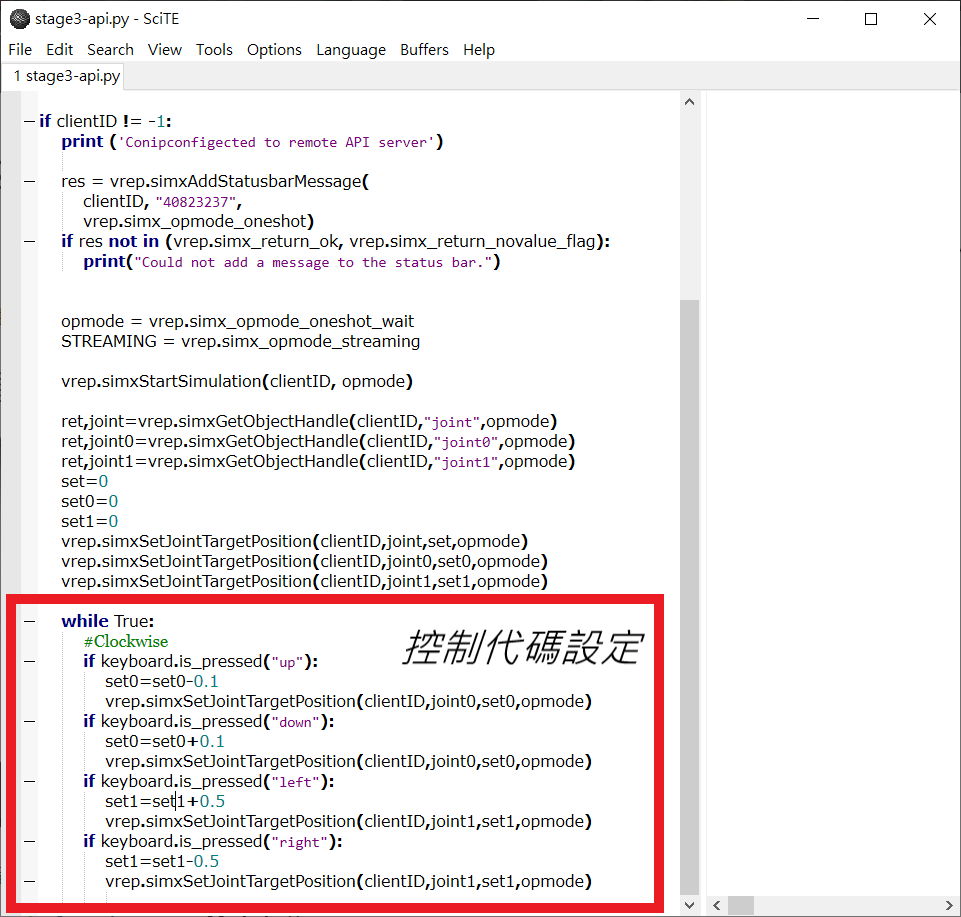
Task: Click 'vrep.simx_opmode_oneshot)' line
Action: [199, 221]
